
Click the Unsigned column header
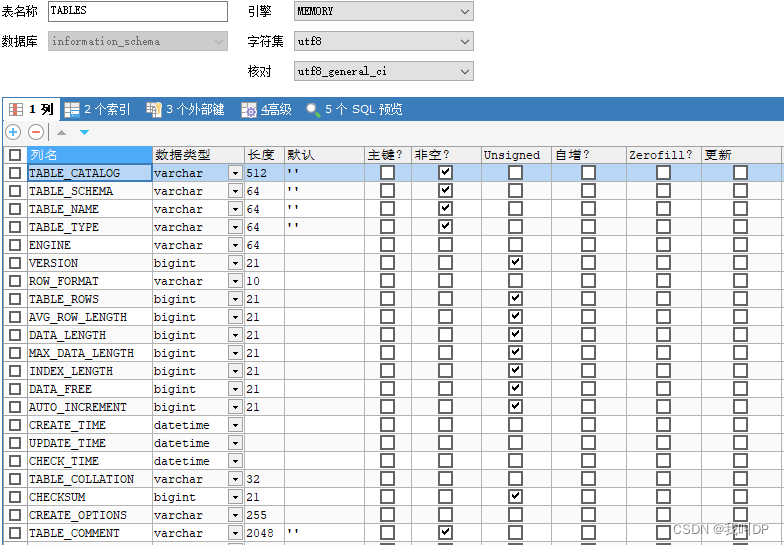point(516,155)
